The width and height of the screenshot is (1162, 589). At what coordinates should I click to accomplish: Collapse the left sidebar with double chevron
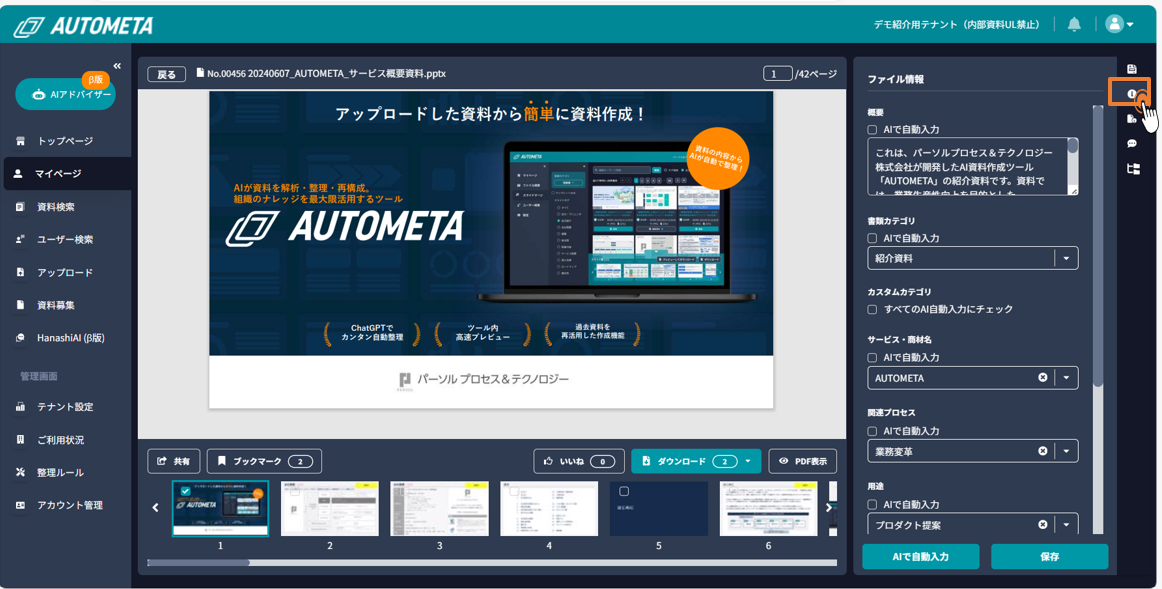[117, 66]
